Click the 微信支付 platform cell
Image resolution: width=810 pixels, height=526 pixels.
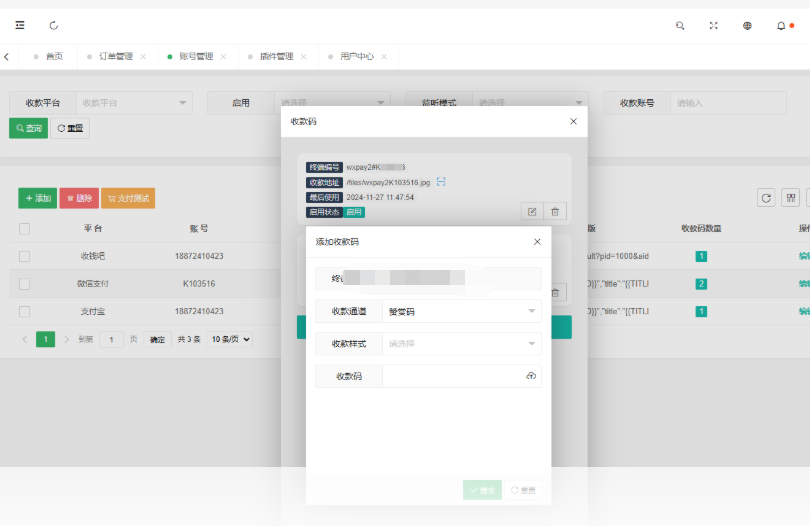coord(93,284)
